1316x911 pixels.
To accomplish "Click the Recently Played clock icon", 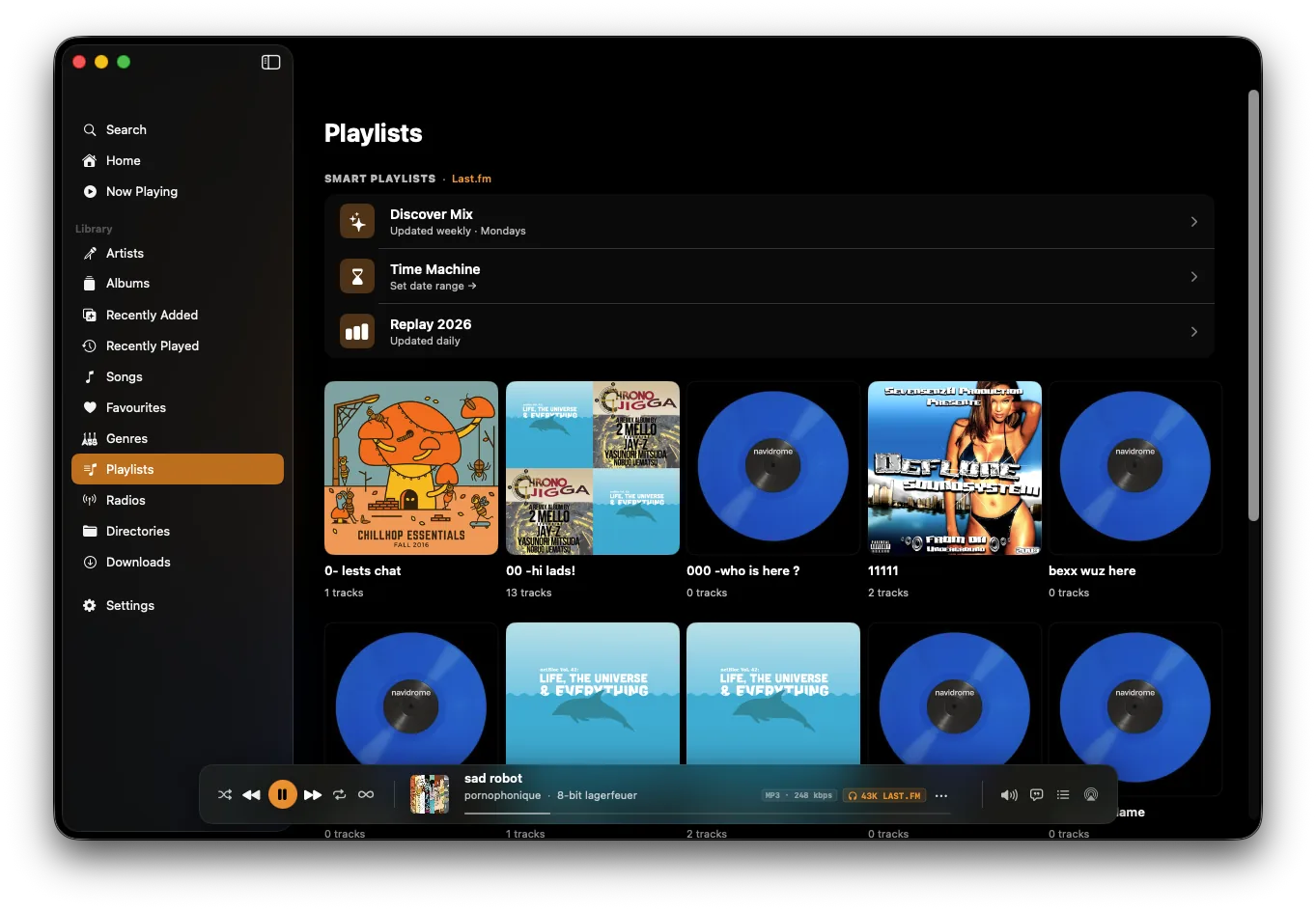I will [x=90, y=345].
